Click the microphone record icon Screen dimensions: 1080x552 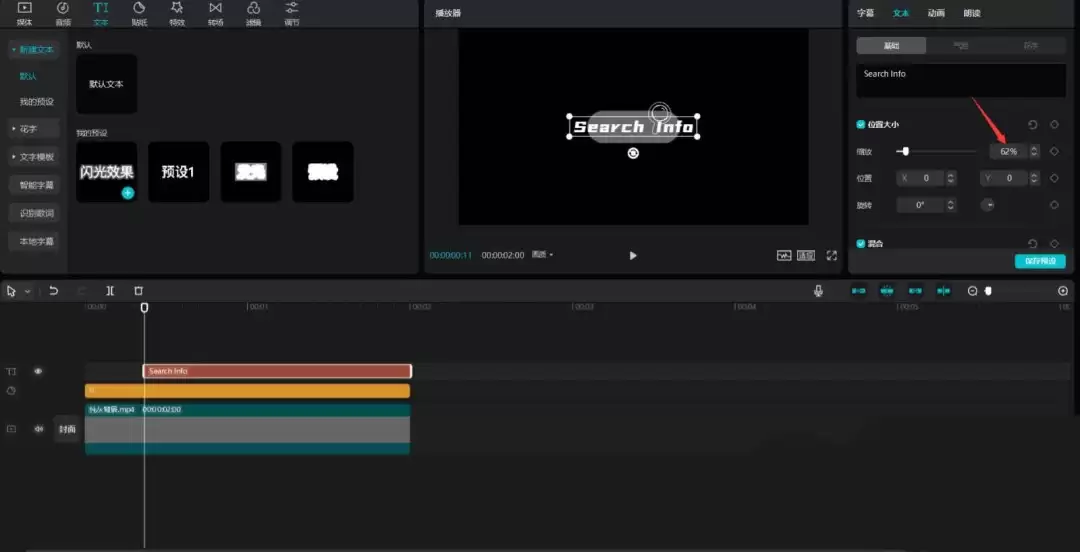pos(818,291)
